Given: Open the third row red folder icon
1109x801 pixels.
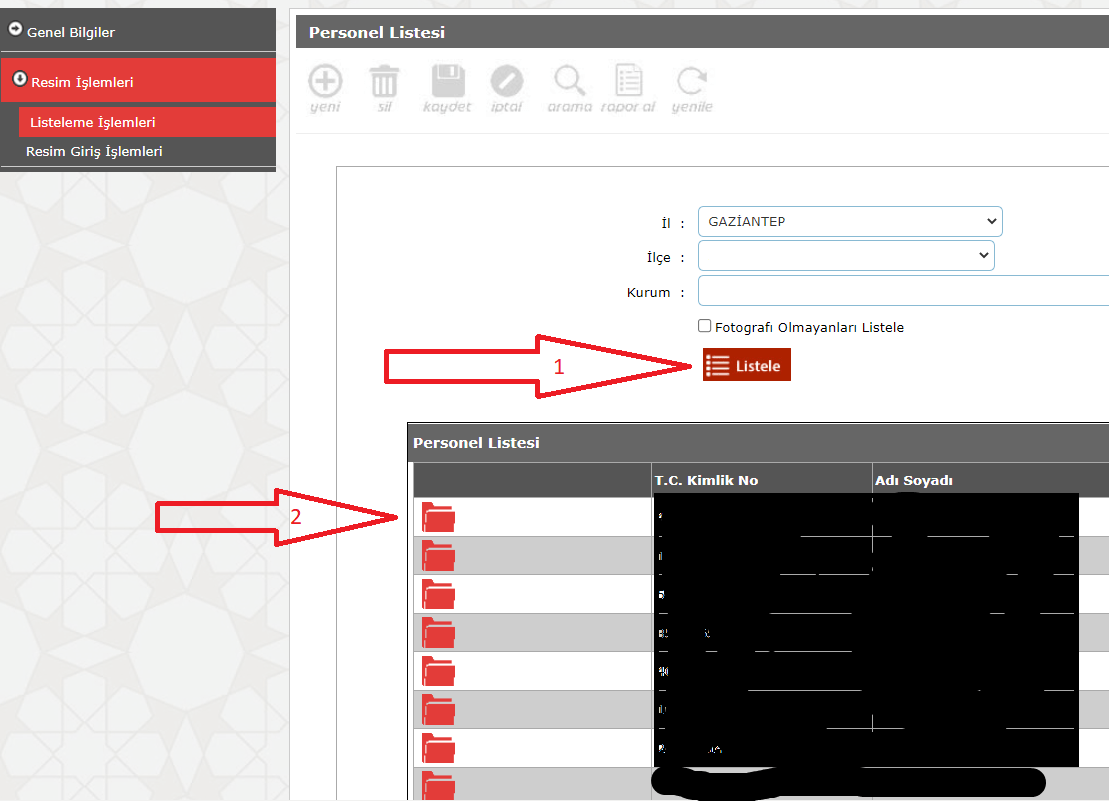Looking at the screenshot, I should click(x=438, y=594).
